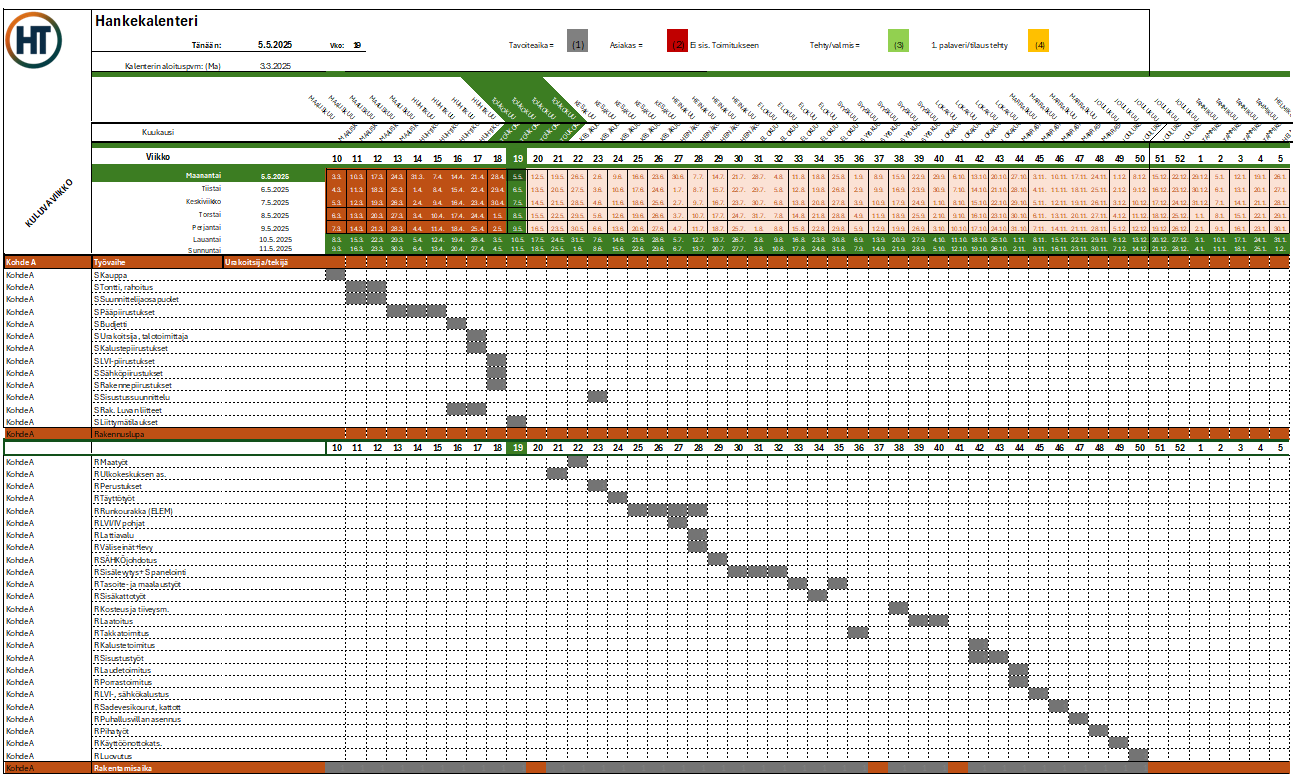Click the Torstai day label
The width and height of the screenshot is (1297, 777).
[210, 214]
